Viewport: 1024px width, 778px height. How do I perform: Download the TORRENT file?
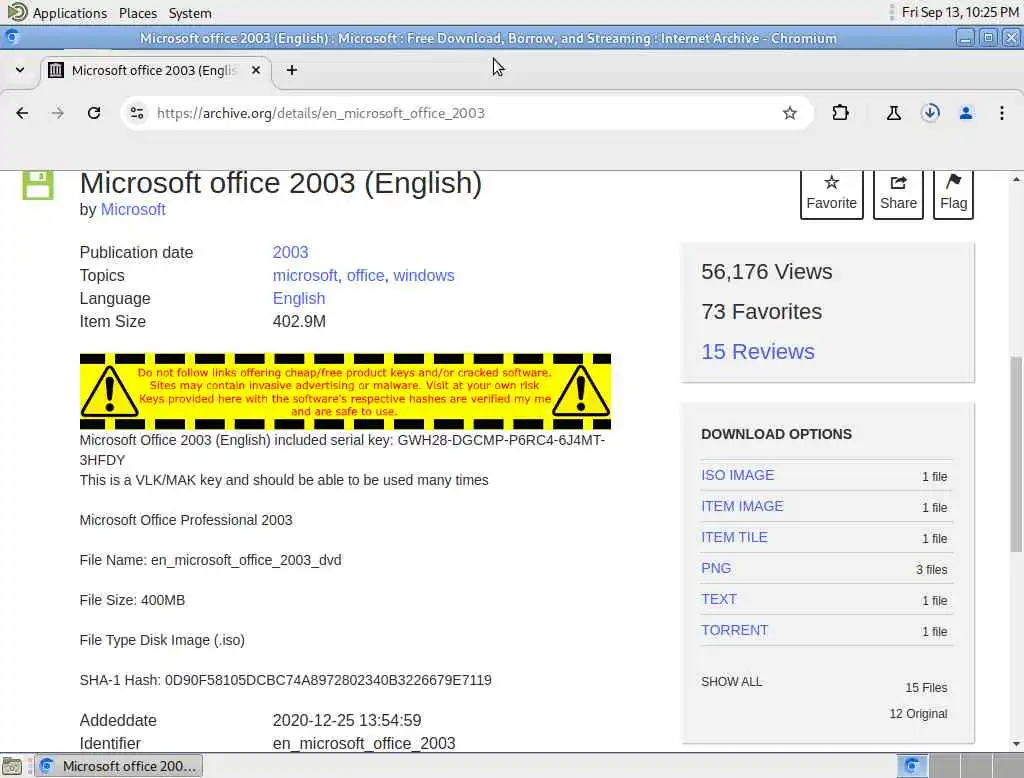click(734, 630)
